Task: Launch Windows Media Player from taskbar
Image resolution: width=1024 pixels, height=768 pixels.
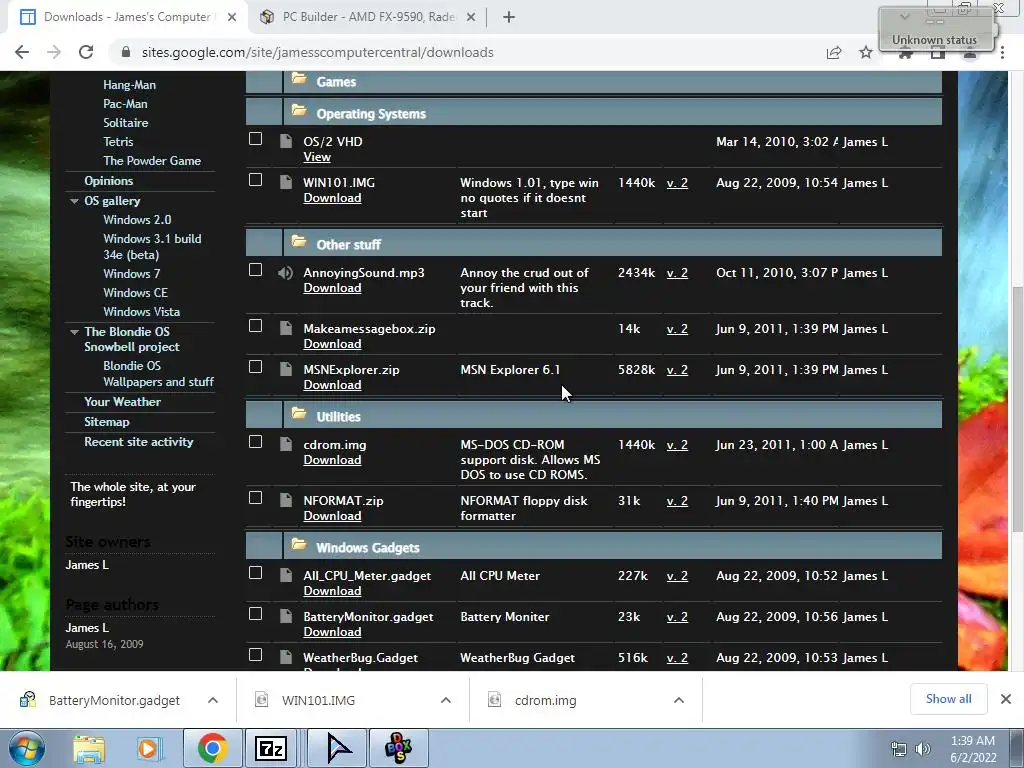Action: pos(148,748)
